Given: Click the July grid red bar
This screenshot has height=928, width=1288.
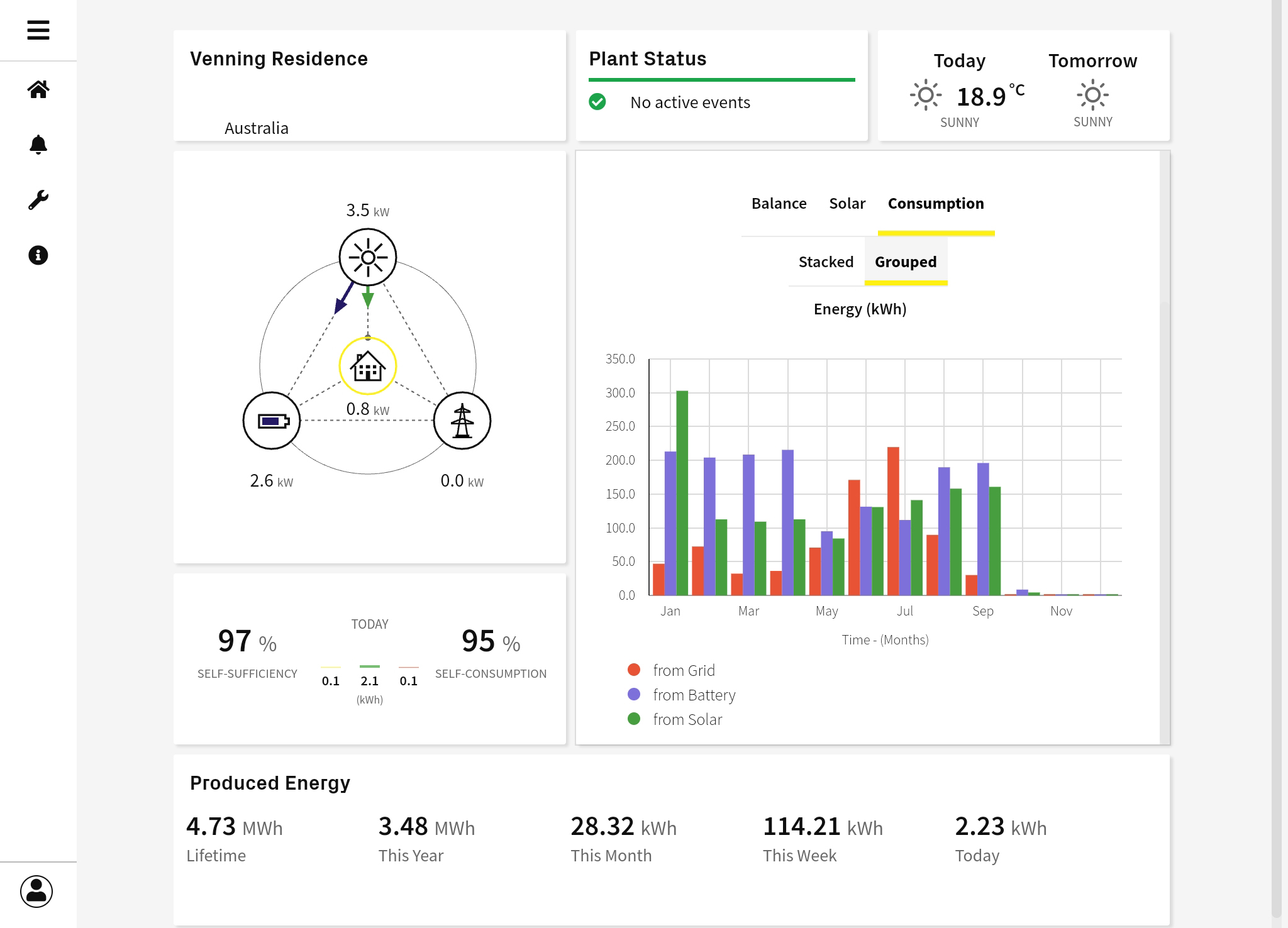Looking at the screenshot, I should [893, 521].
